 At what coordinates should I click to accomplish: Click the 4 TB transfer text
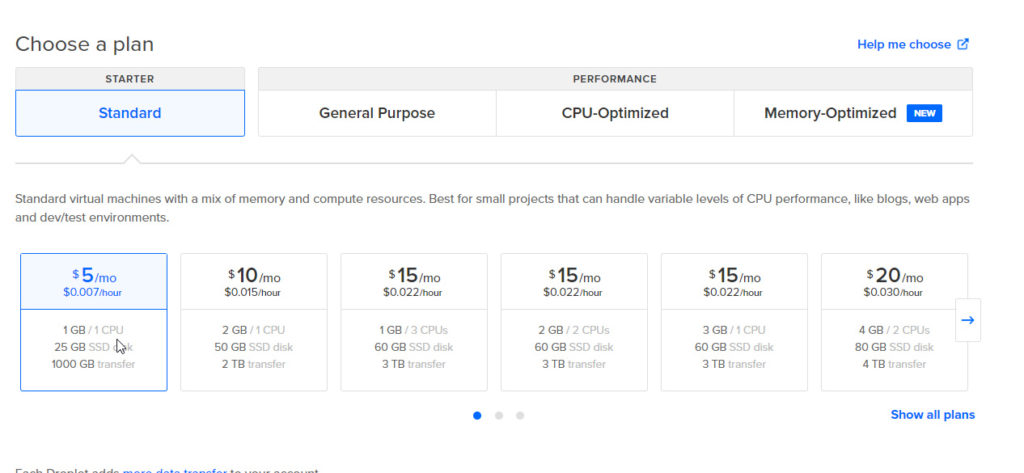pyautogui.click(x=894, y=364)
